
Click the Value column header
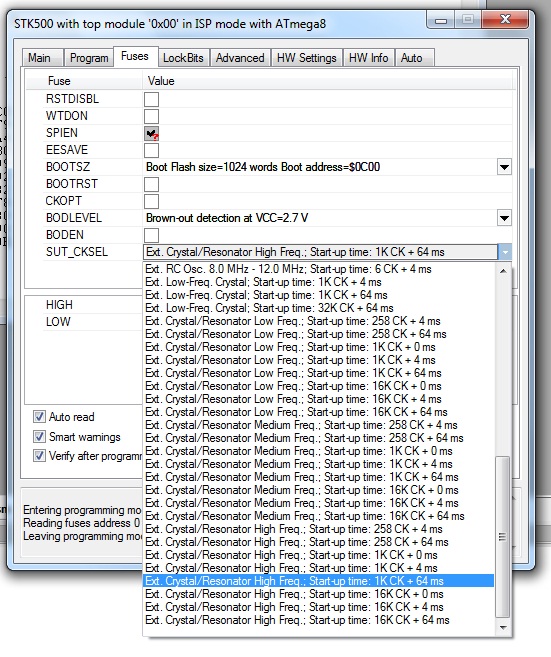pos(161,81)
